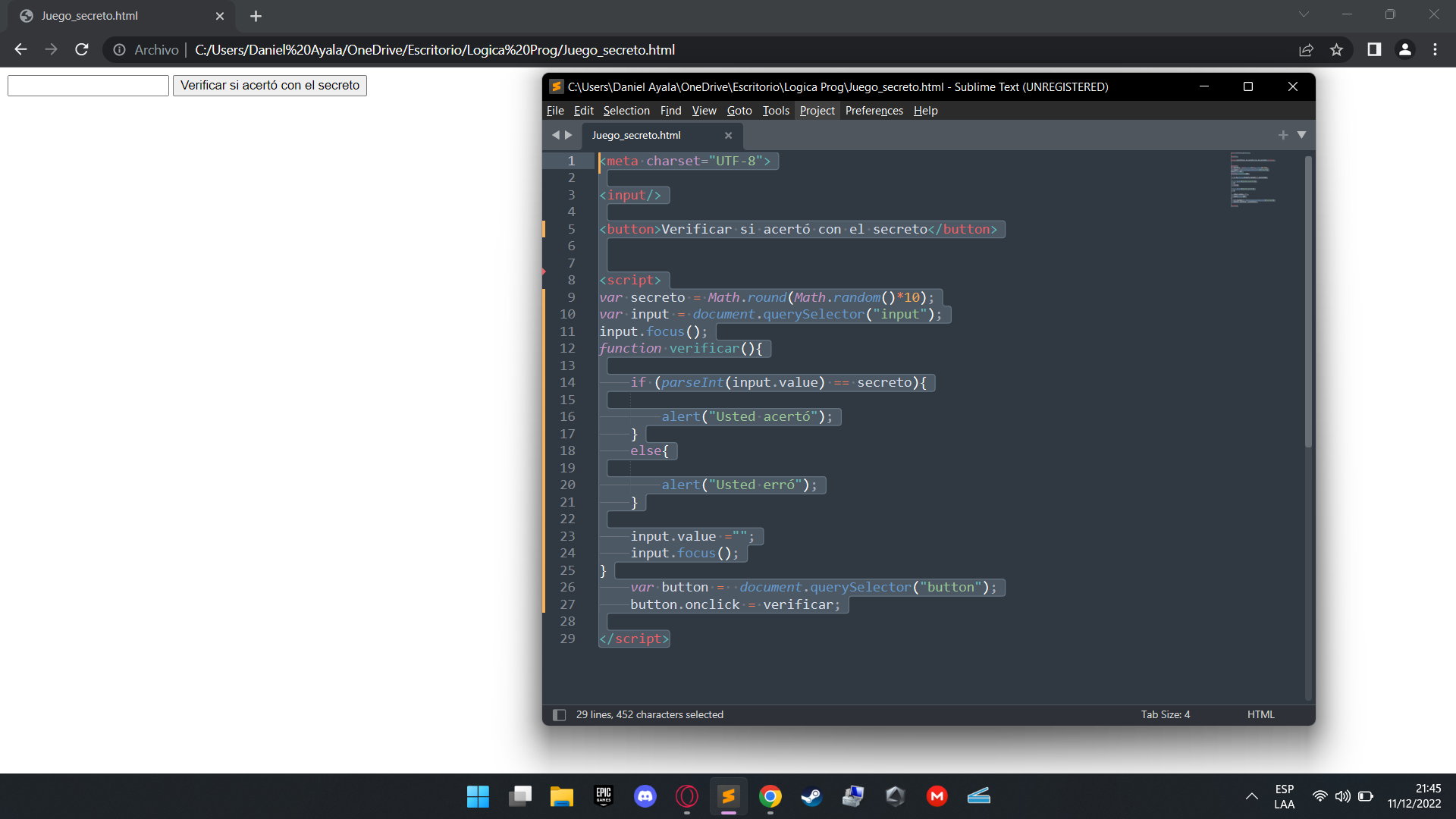Image resolution: width=1456 pixels, height=819 pixels.
Task: Click the <script> opening tag on line 8
Action: coord(630,280)
